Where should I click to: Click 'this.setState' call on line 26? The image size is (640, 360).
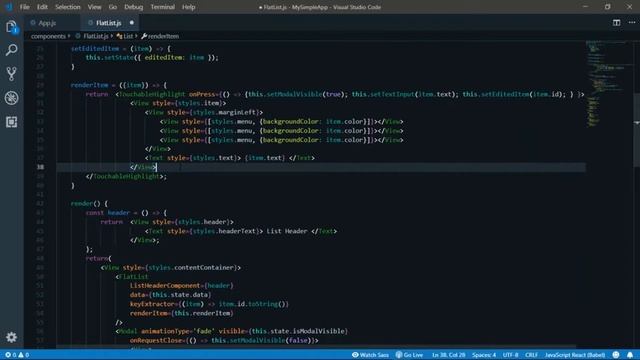click(x=109, y=58)
